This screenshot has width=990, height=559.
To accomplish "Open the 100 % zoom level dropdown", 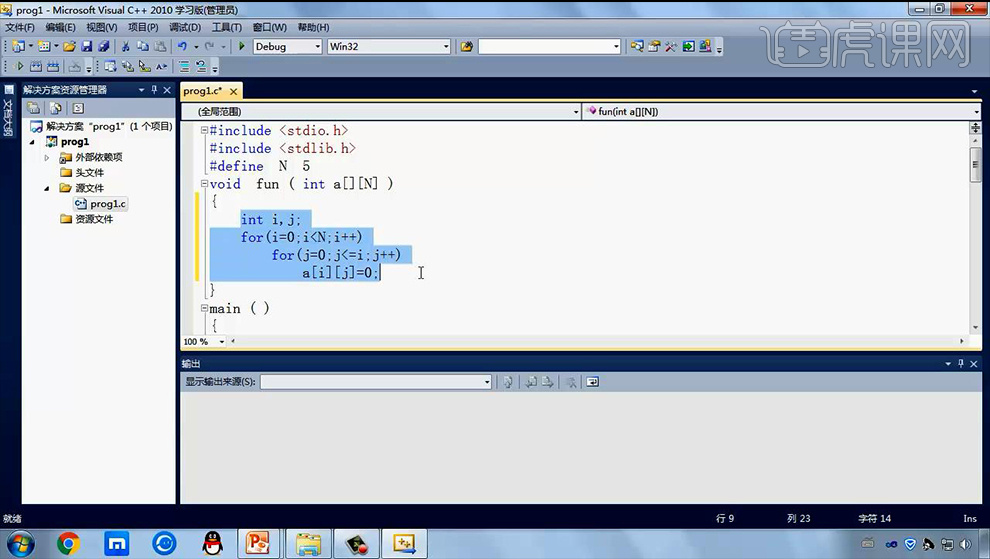I will (x=222, y=341).
